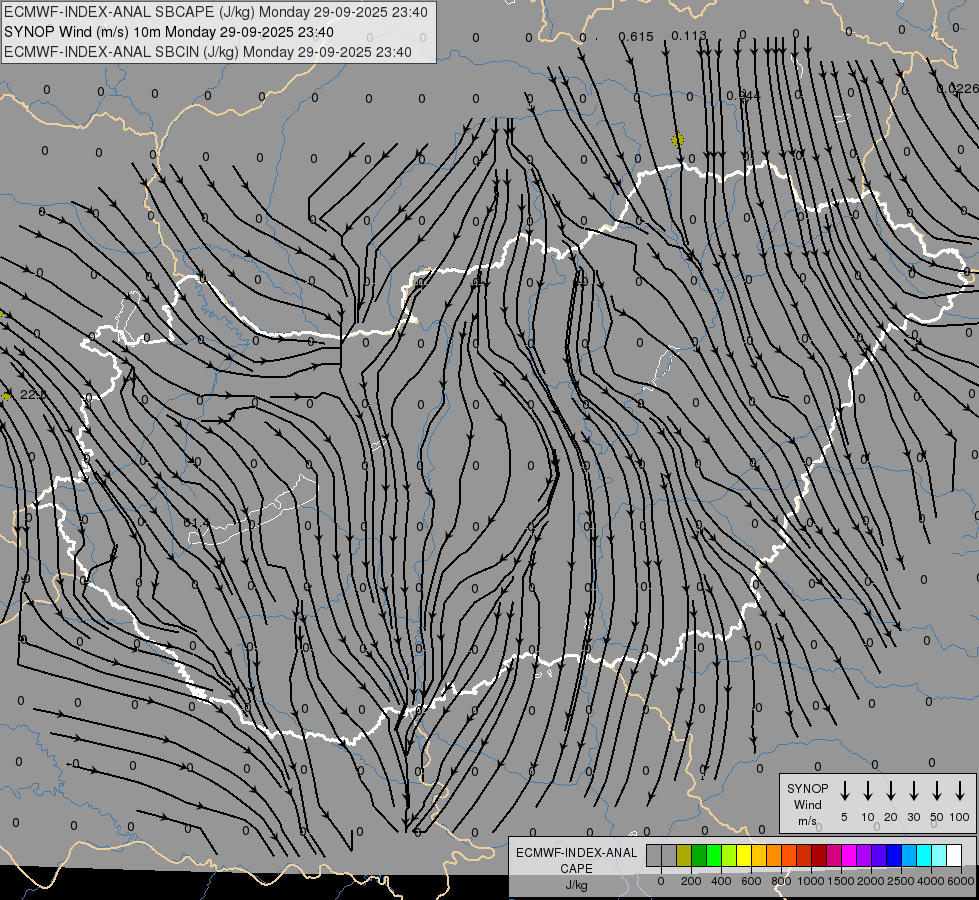Click the SBCAPE header line
Viewport: 979px width, 900px height.
(x=216, y=12)
